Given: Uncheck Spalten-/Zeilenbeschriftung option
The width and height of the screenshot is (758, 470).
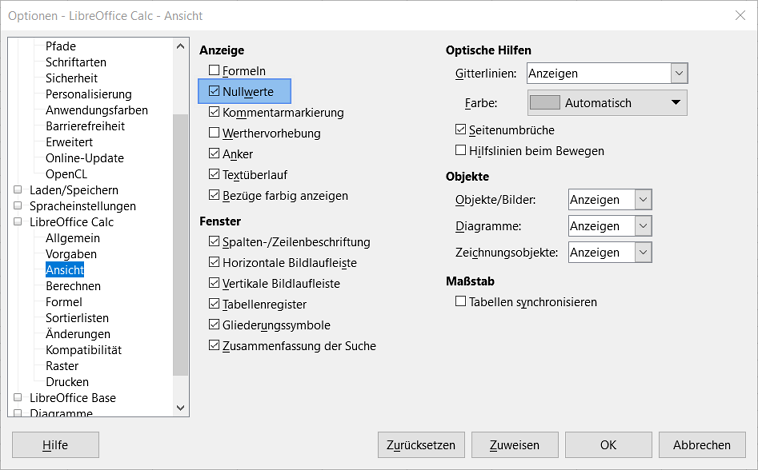Looking at the screenshot, I should (214, 242).
